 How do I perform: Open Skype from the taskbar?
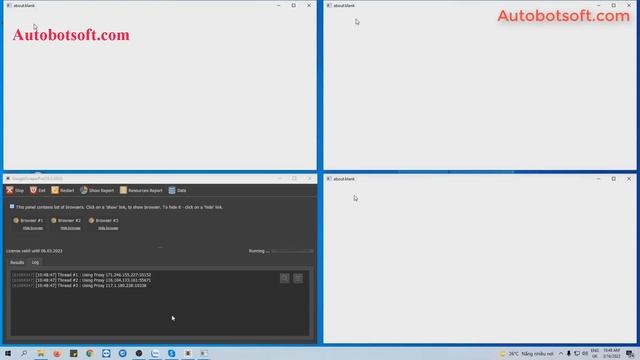point(171,353)
